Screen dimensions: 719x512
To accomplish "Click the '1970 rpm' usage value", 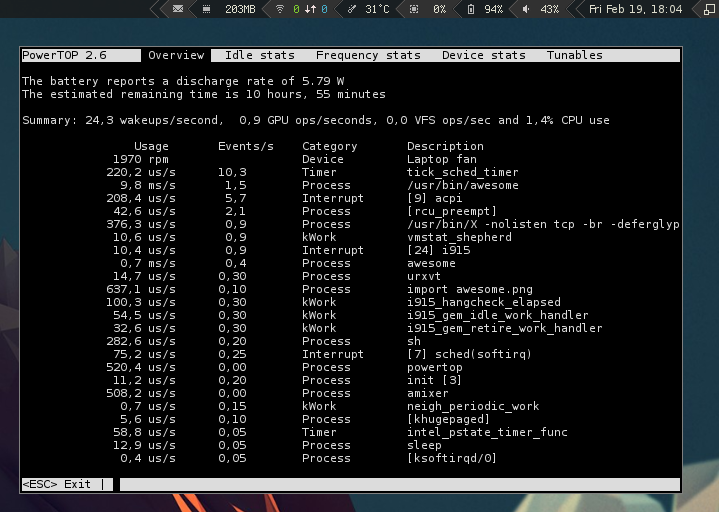I will coord(141,159).
